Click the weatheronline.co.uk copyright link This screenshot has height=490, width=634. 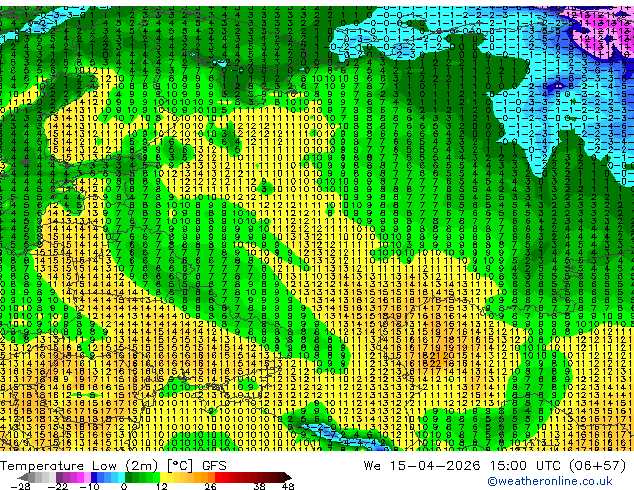(x=550, y=481)
